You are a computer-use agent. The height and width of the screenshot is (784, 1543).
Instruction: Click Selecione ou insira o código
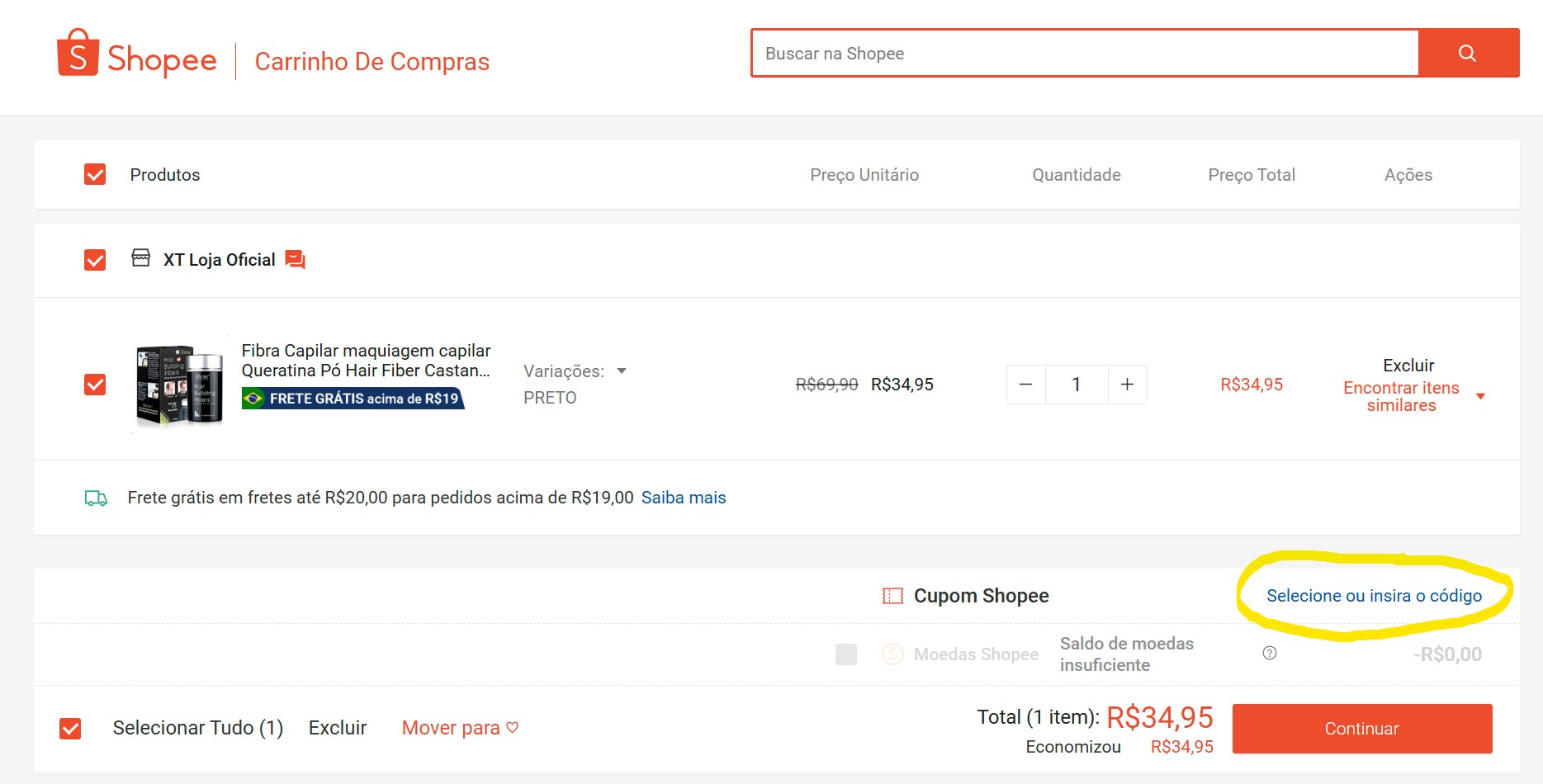(x=1374, y=596)
